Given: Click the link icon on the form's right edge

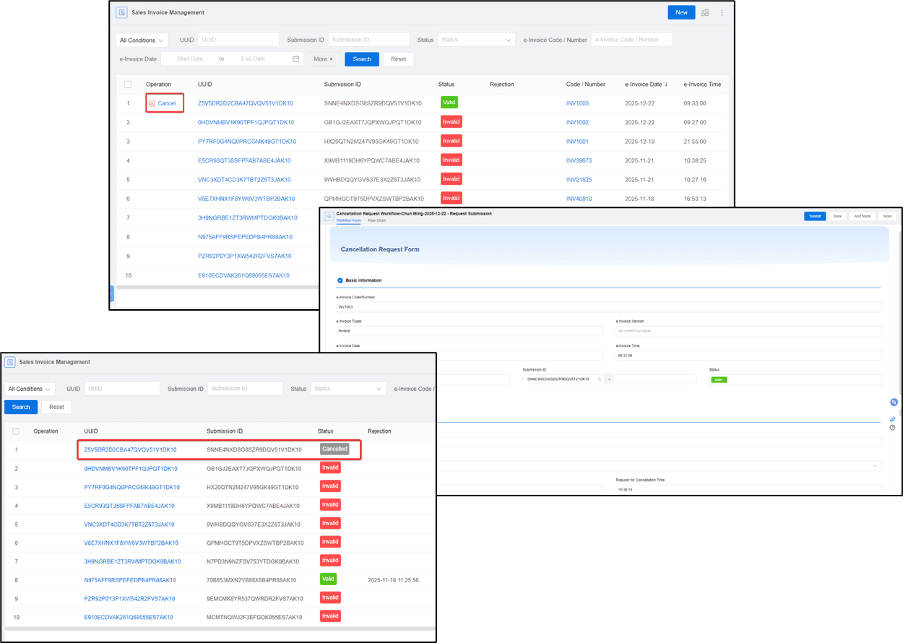Looking at the screenshot, I should [892, 419].
